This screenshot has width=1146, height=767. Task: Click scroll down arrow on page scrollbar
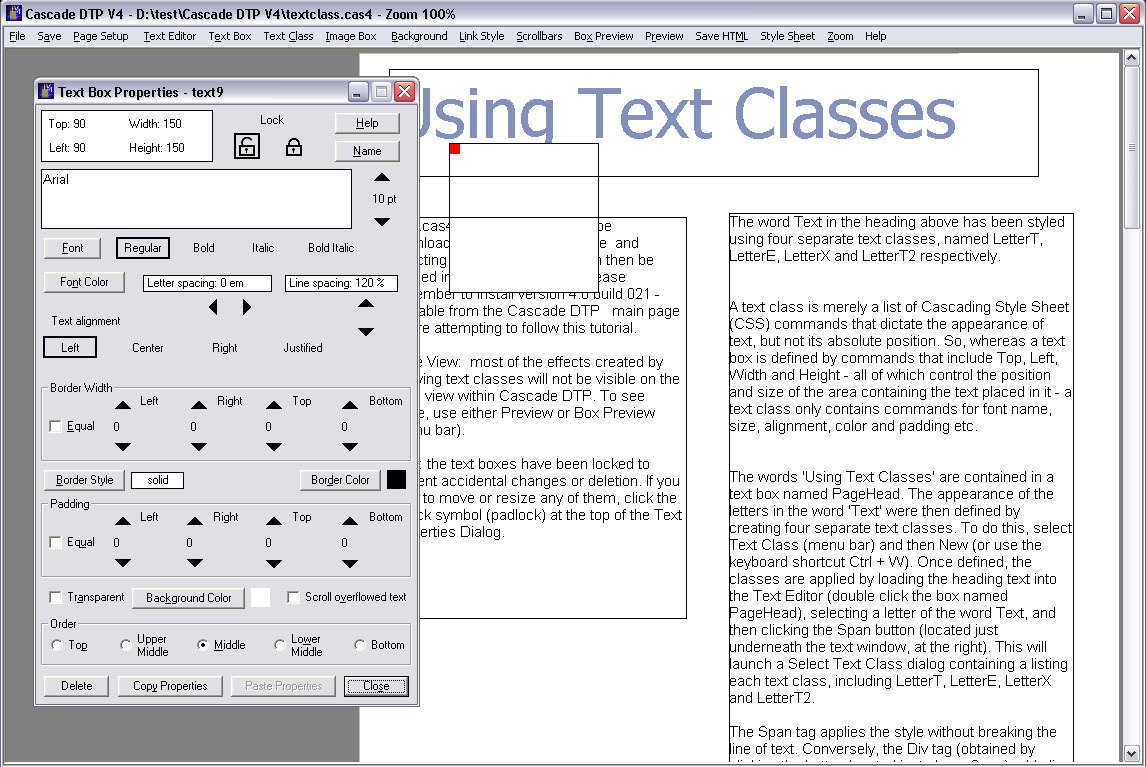tap(1131, 752)
